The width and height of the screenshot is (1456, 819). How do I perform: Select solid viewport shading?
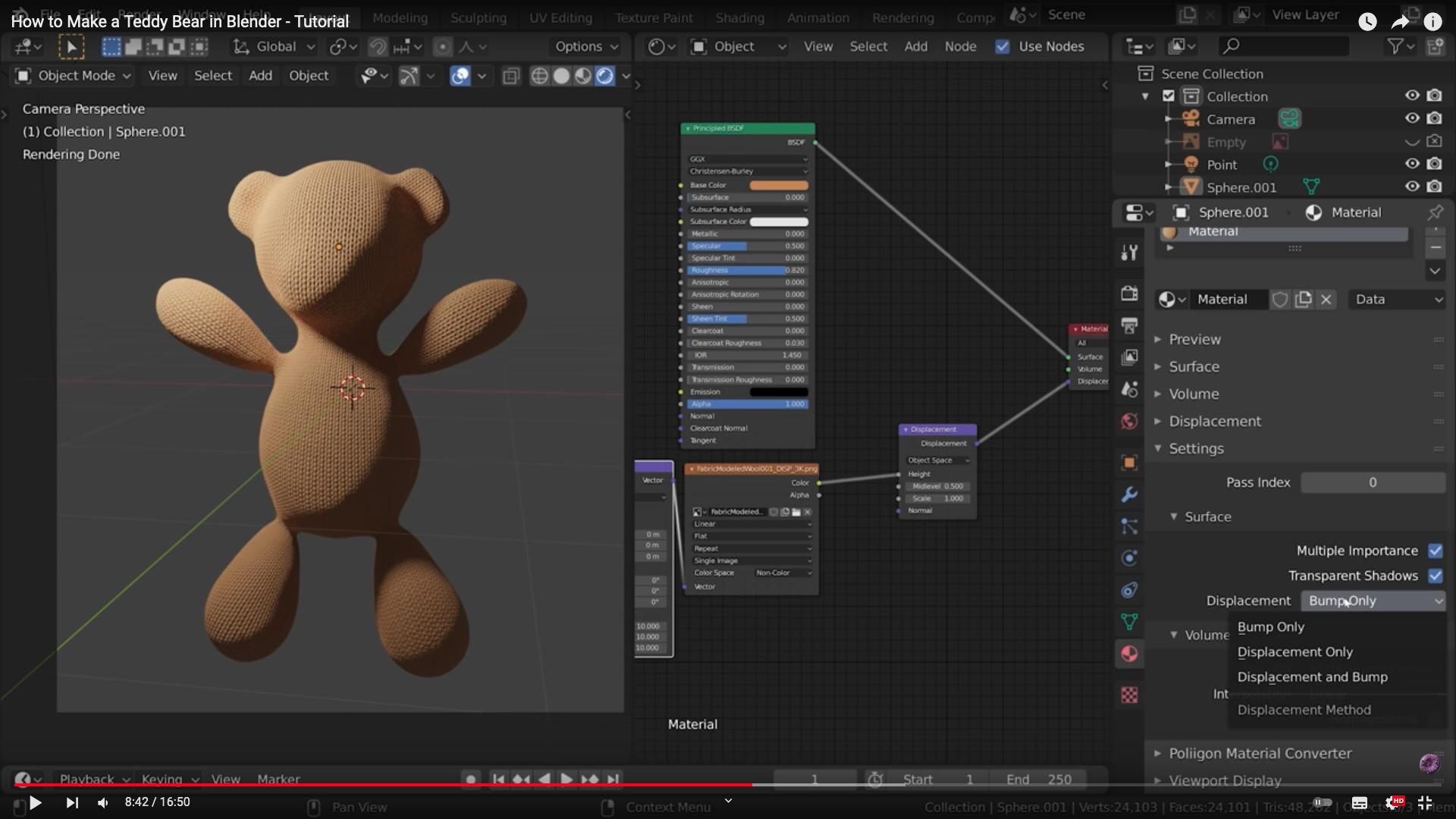coord(561,76)
